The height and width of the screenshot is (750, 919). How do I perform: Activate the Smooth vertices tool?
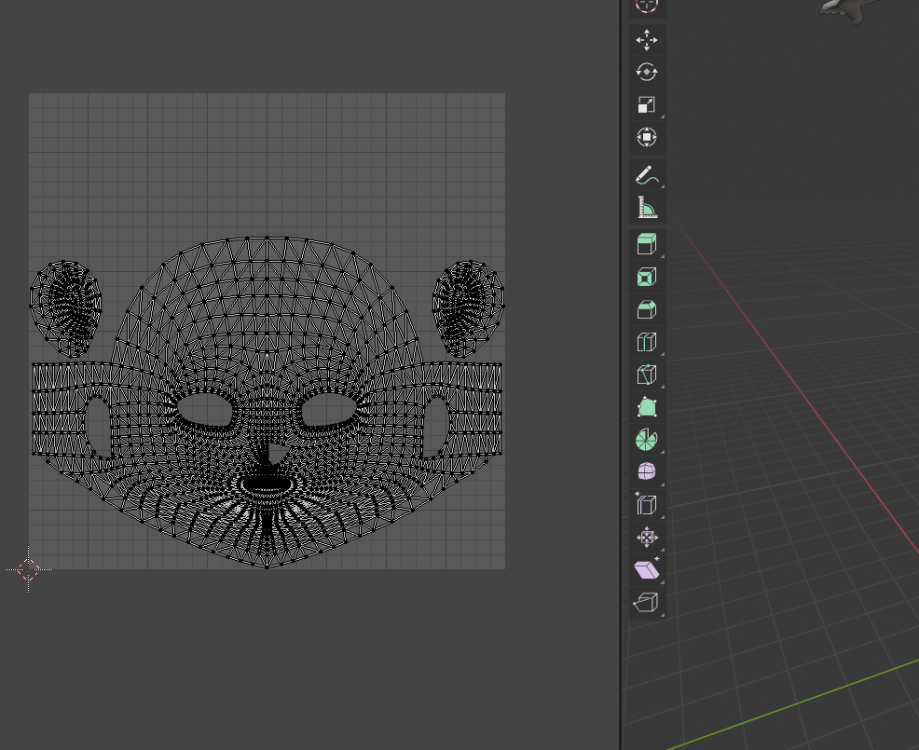(x=647, y=472)
